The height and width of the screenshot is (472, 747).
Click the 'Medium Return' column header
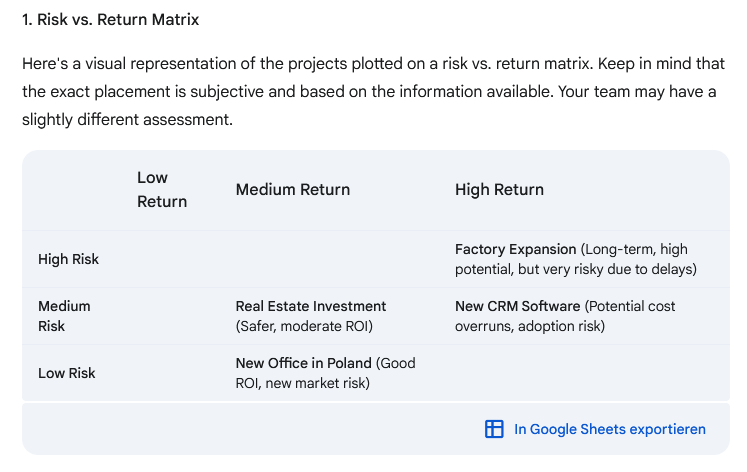[293, 189]
